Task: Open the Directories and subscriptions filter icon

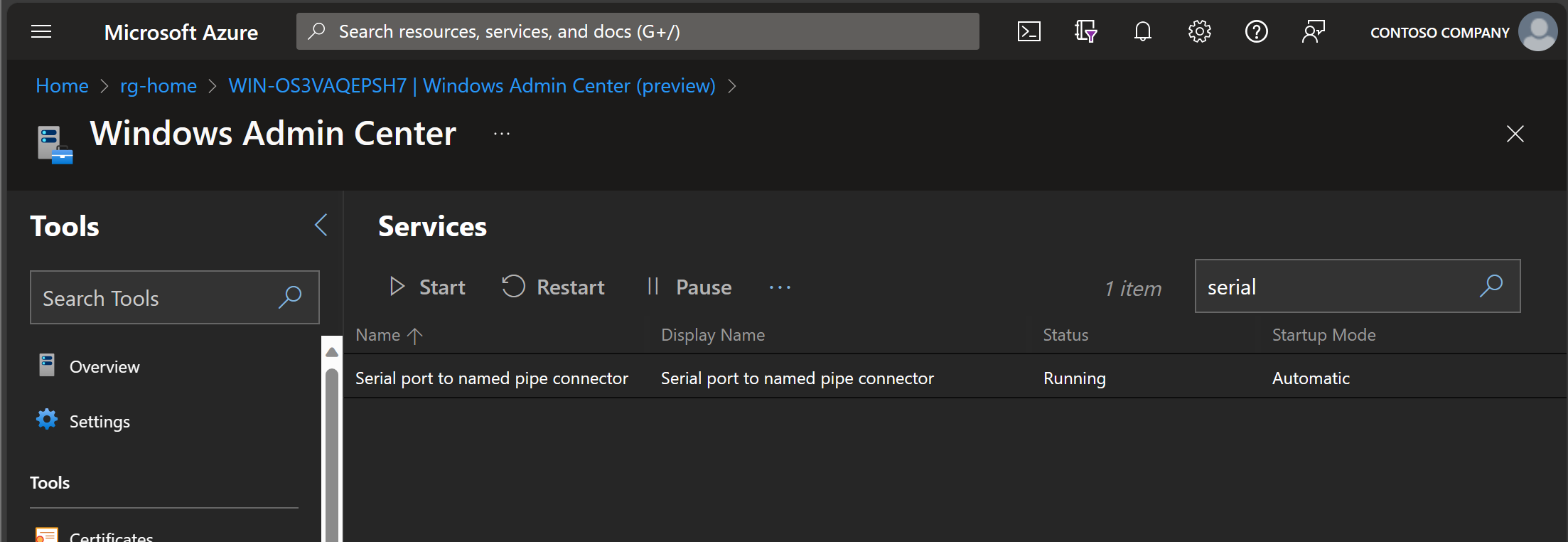Action: pos(1085,31)
